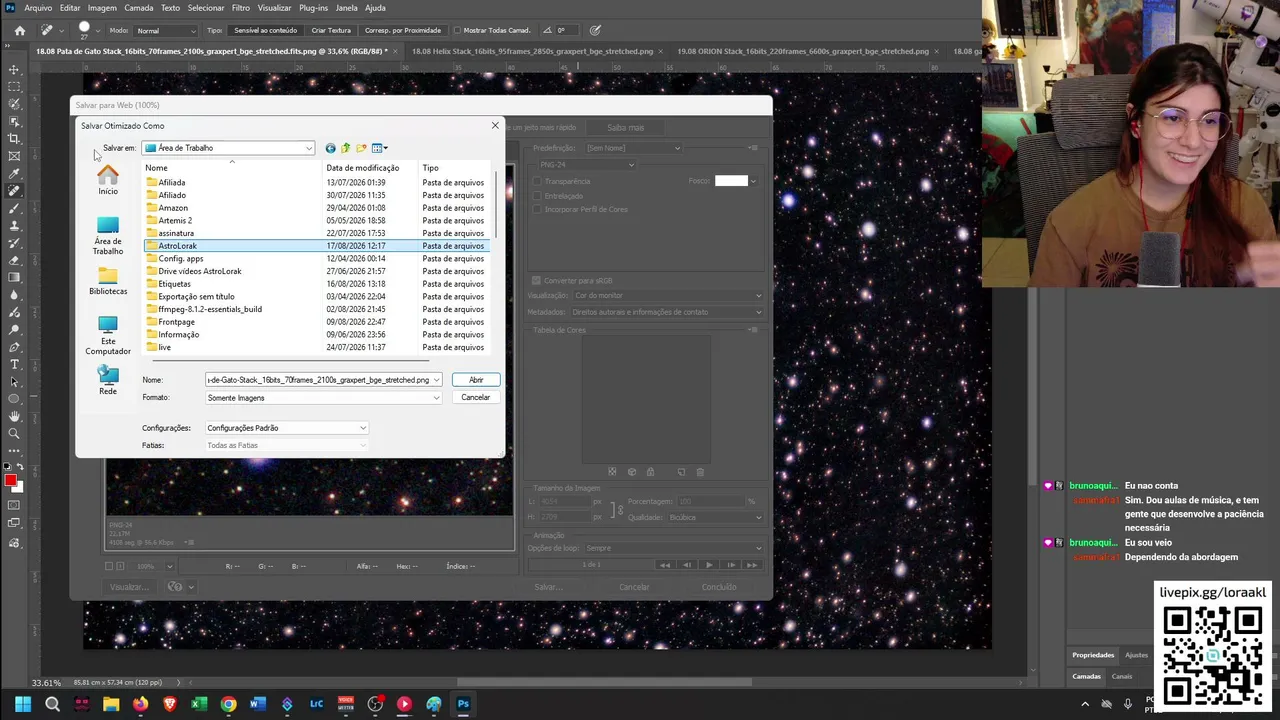Go up one folder level in save dialog
Image resolution: width=1280 pixels, height=720 pixels.
[346, 148]
